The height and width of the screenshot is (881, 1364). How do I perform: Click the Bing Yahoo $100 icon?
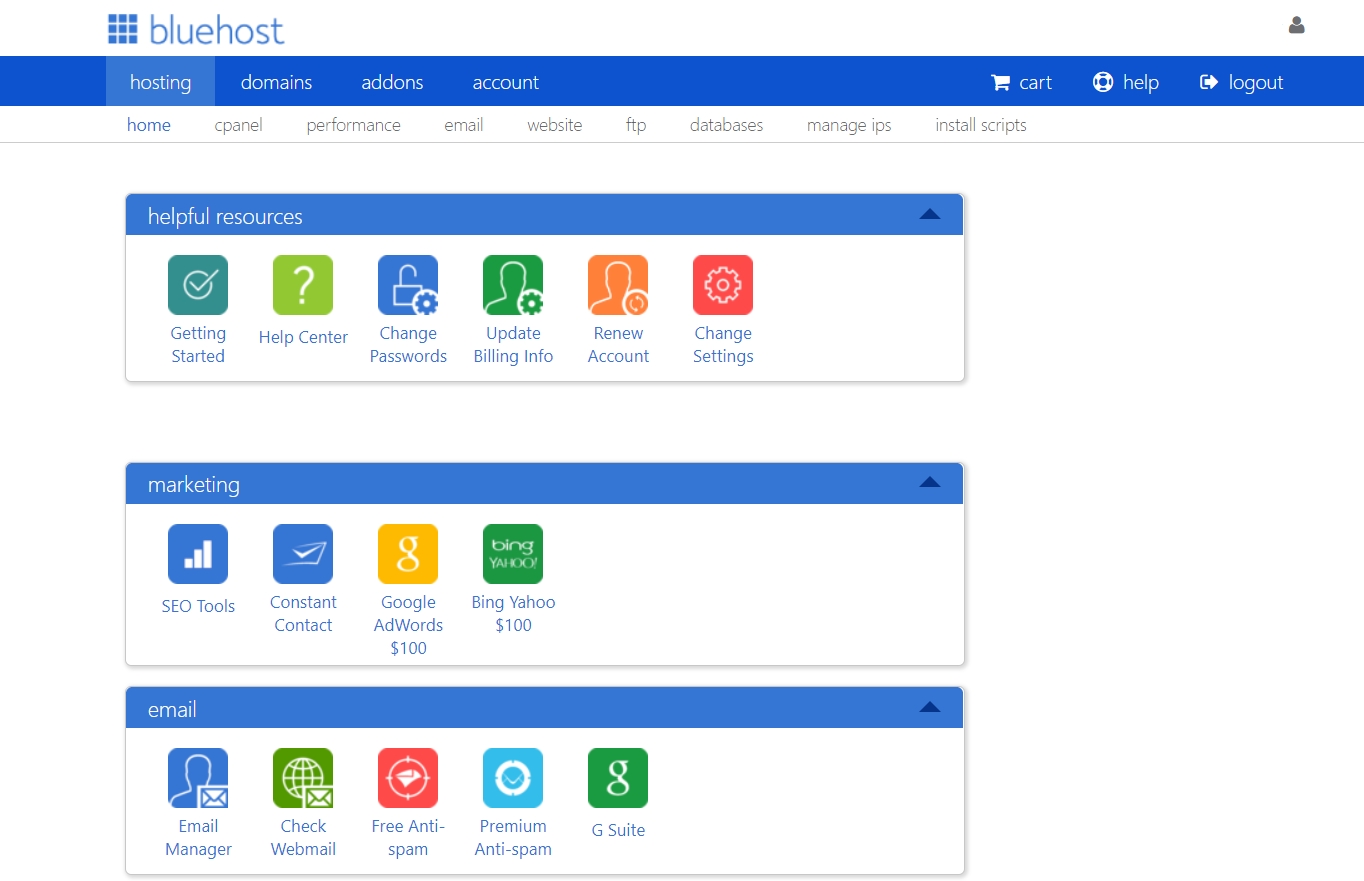[x=513, y=554]
